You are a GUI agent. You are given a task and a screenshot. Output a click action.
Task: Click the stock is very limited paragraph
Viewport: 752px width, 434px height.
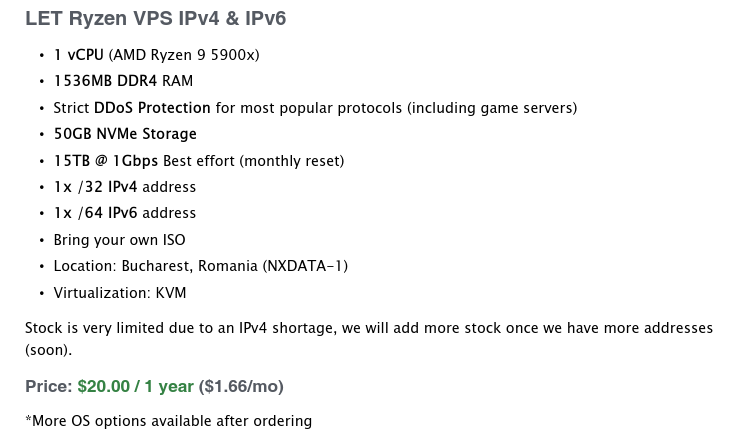point(369,339)
